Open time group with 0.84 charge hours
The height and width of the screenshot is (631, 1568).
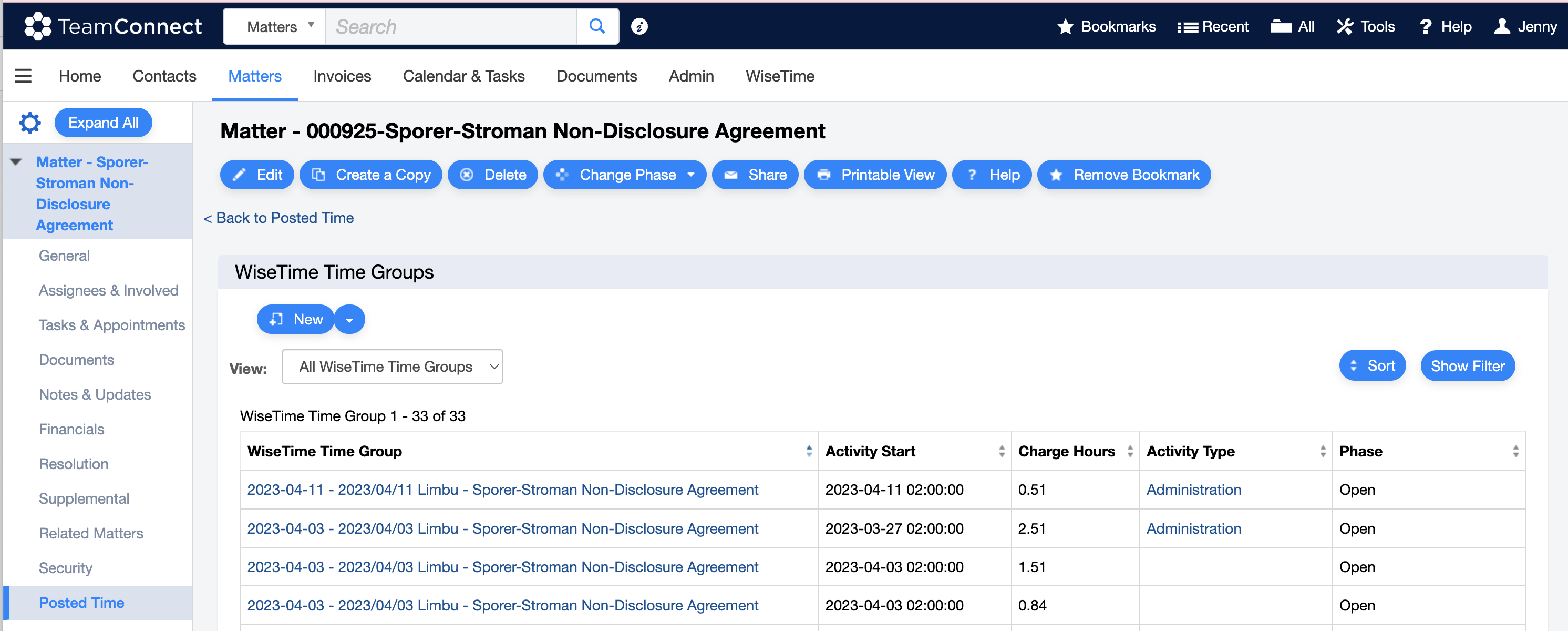pos(502,605)
